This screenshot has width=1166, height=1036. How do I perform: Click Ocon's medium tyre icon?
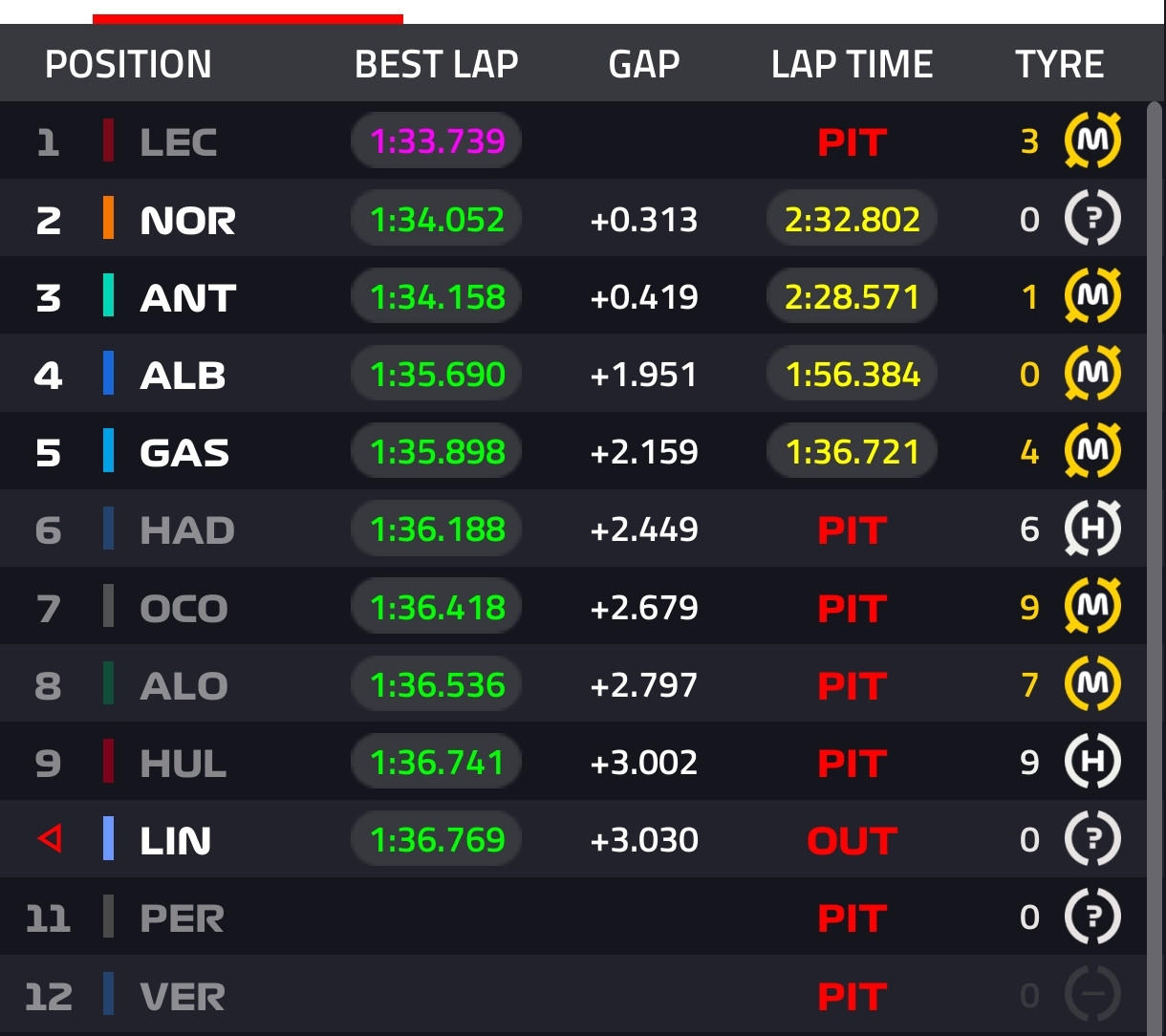[1092, 606]
